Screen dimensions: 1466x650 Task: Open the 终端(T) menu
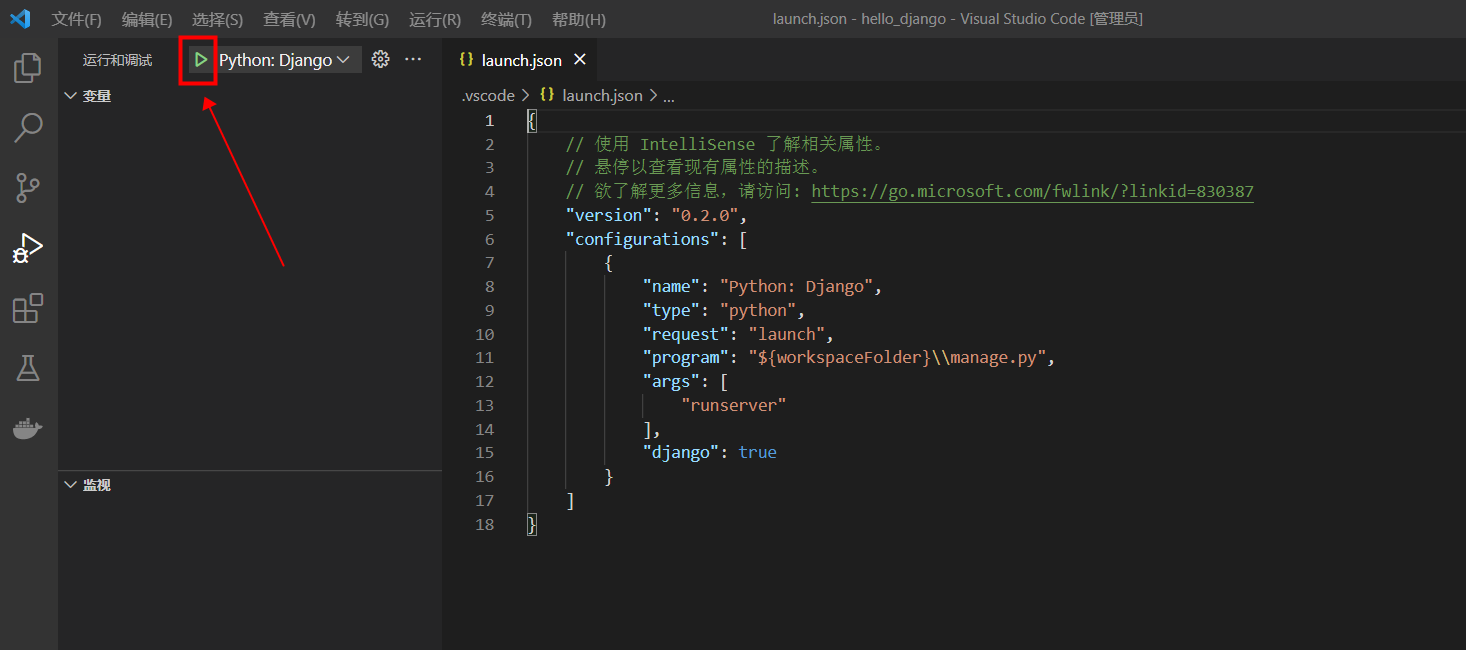tap(506, 19)
